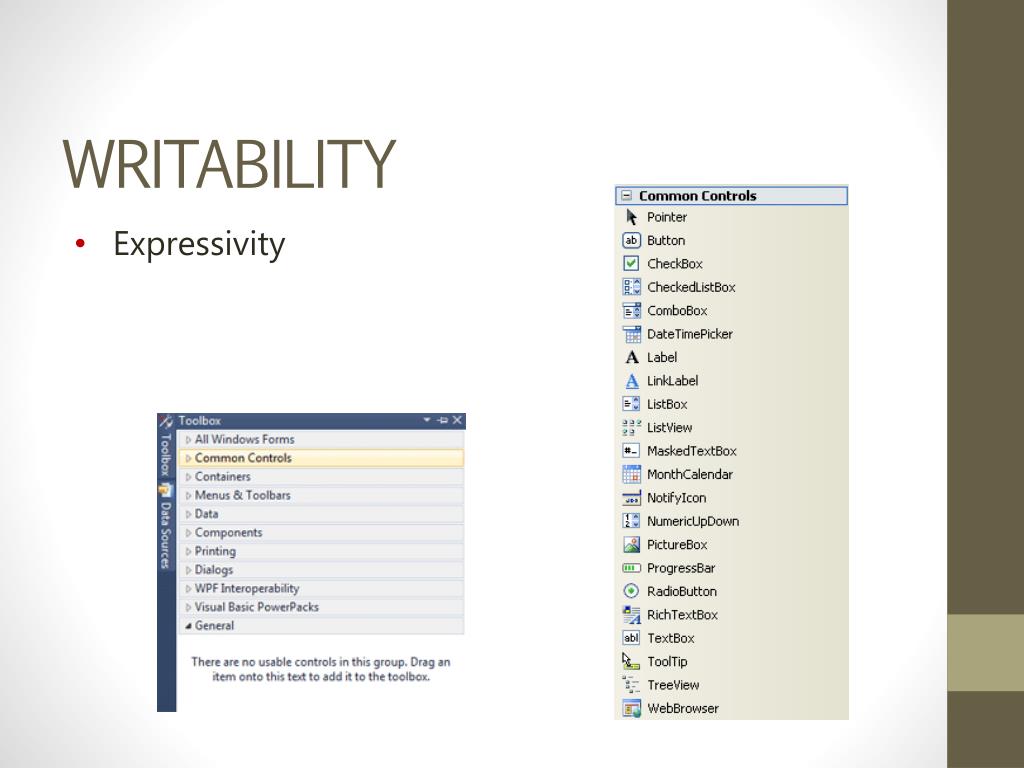The image size is (1024, 768).
Task: Select the 'CheckedListBox' text entry
Action: pyautogui.click(x=691, y=287)
